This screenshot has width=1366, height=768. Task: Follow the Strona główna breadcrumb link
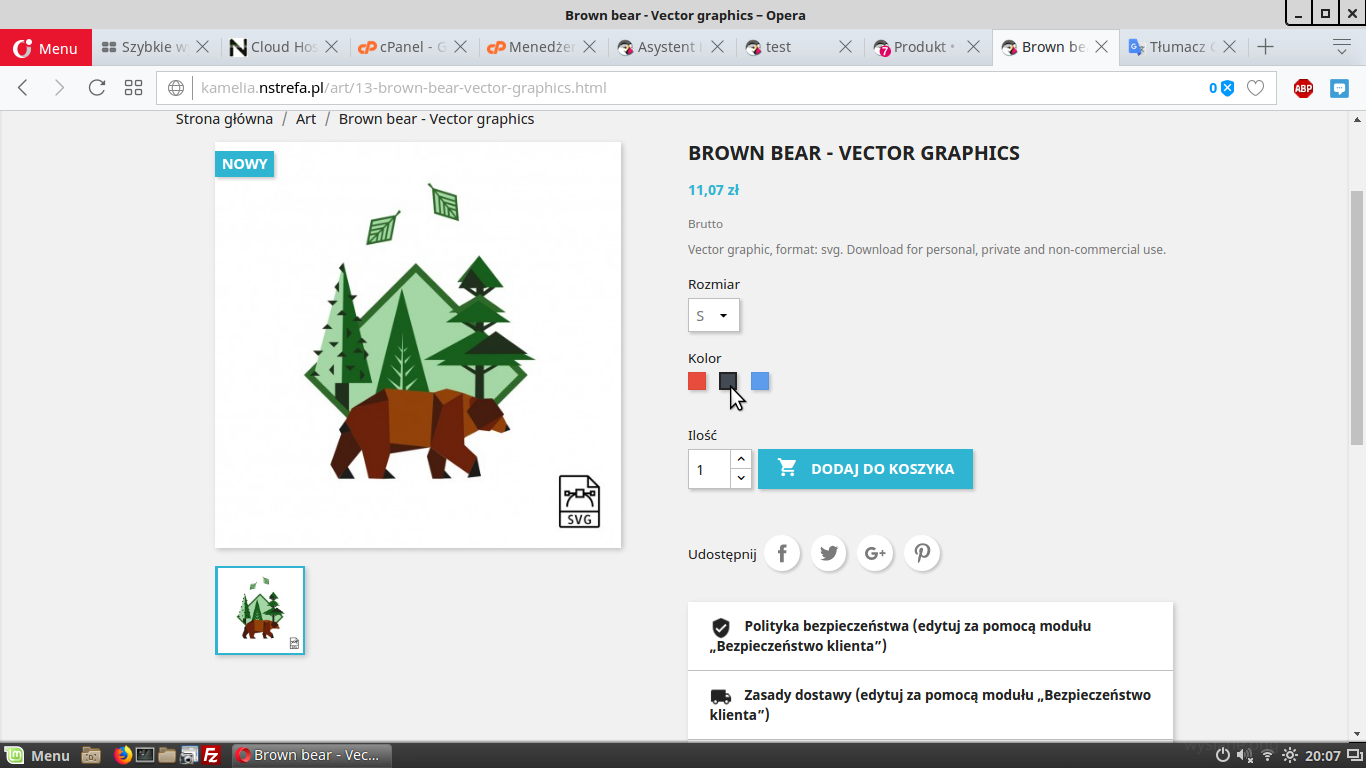point(224,119)
